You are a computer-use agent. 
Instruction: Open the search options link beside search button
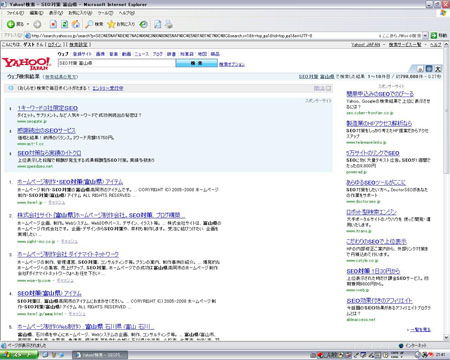(232, 64)
